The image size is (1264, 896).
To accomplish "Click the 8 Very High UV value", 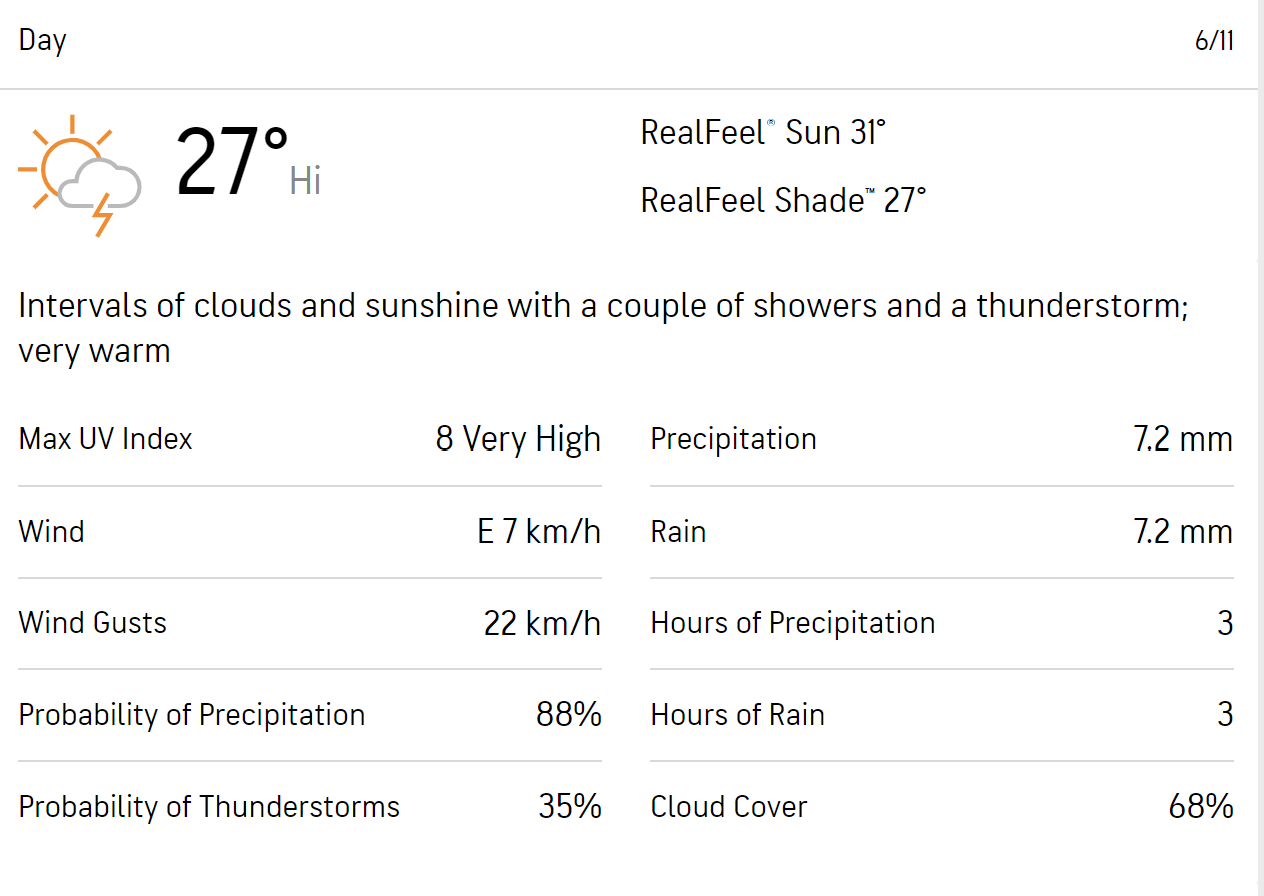I will point(518,439).
